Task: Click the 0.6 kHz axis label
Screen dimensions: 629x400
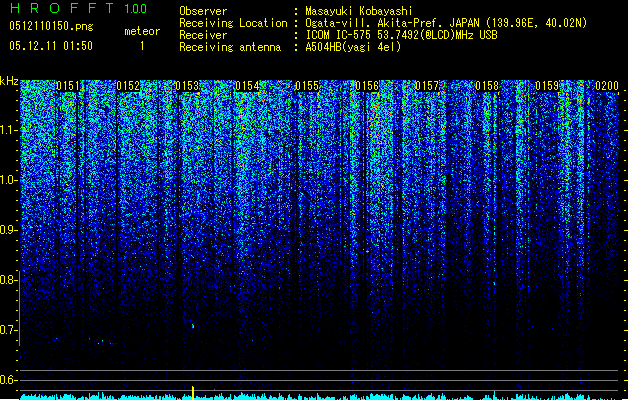Action: tap(9, 380)
